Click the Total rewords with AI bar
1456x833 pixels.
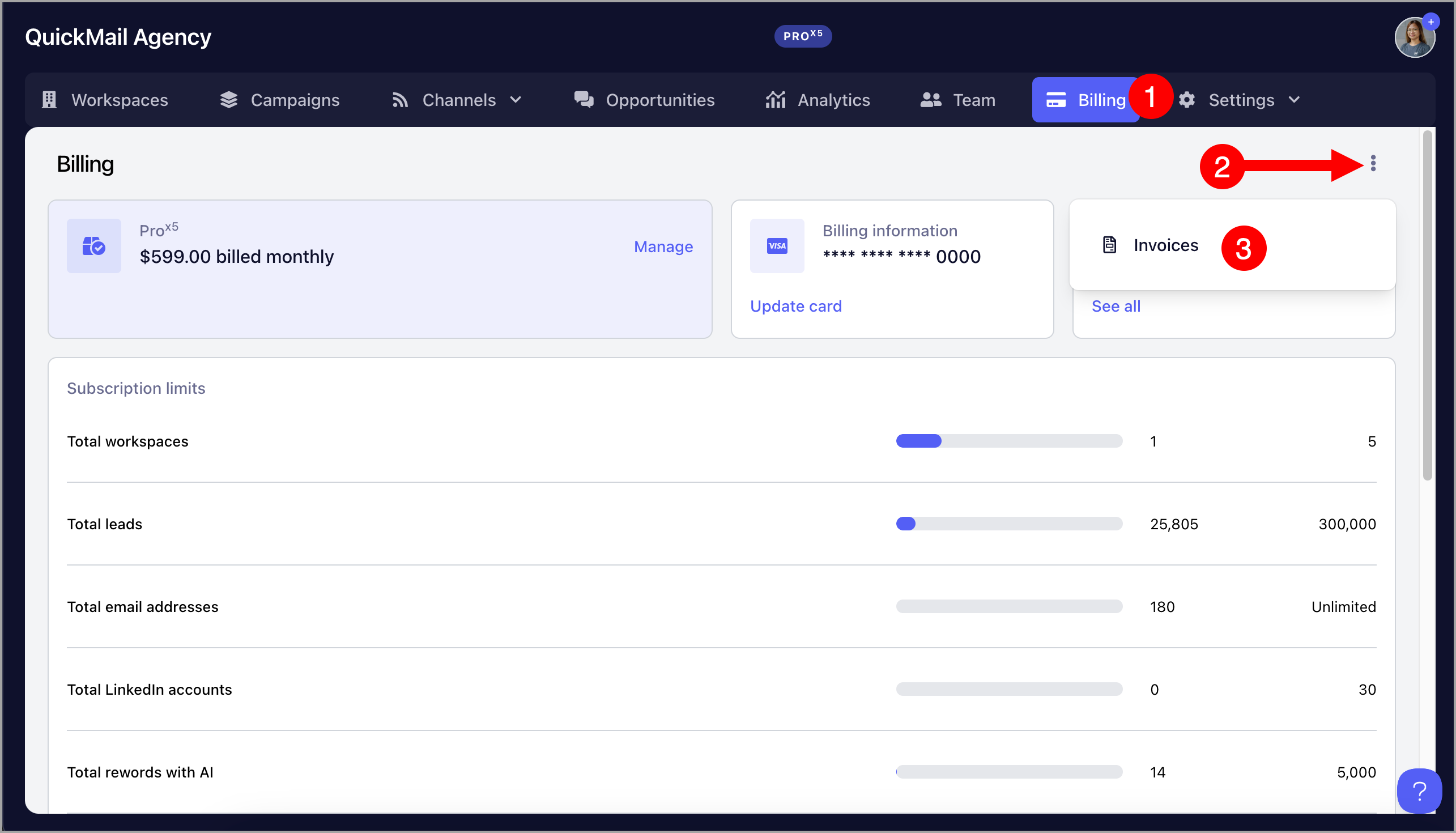pos(1010,772)
